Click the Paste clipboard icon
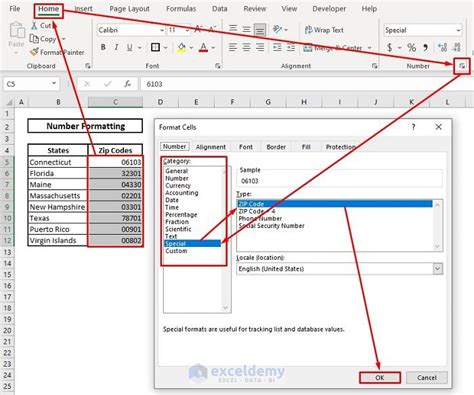Screen dimensions: 474x395 (16, 31)
